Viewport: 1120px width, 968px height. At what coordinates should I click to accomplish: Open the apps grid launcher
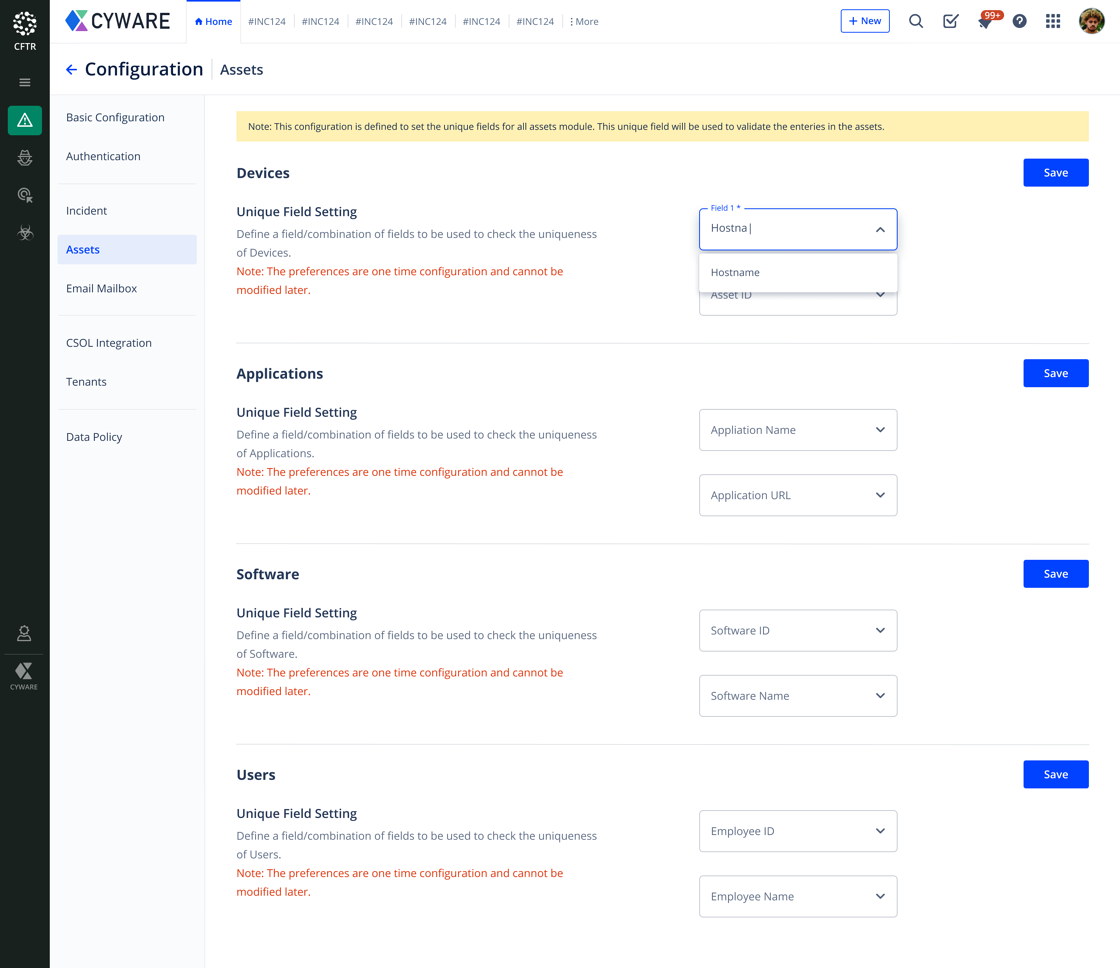coord(1053,21)
